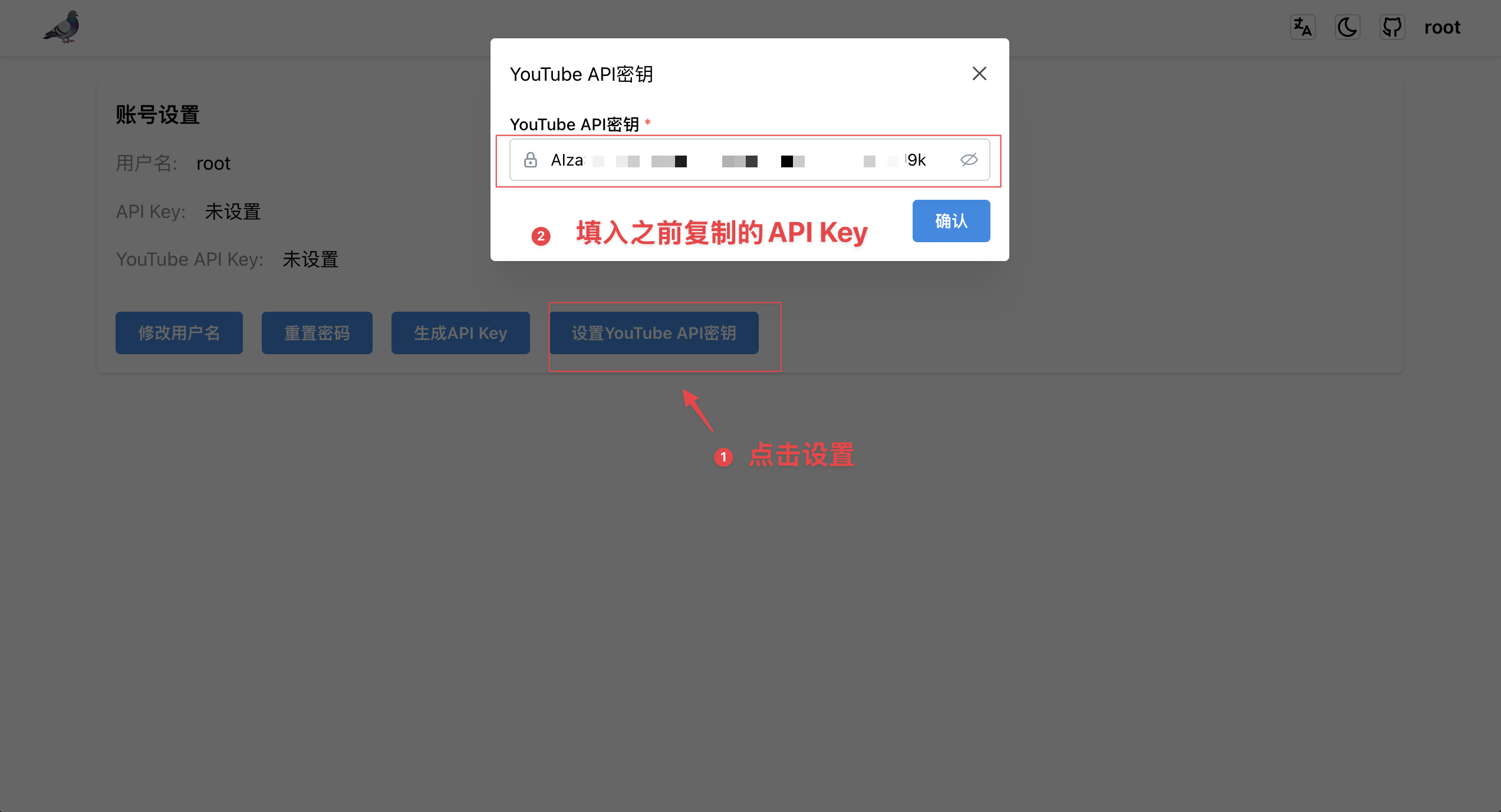Click the pigeon logo icon

[62, 27]
